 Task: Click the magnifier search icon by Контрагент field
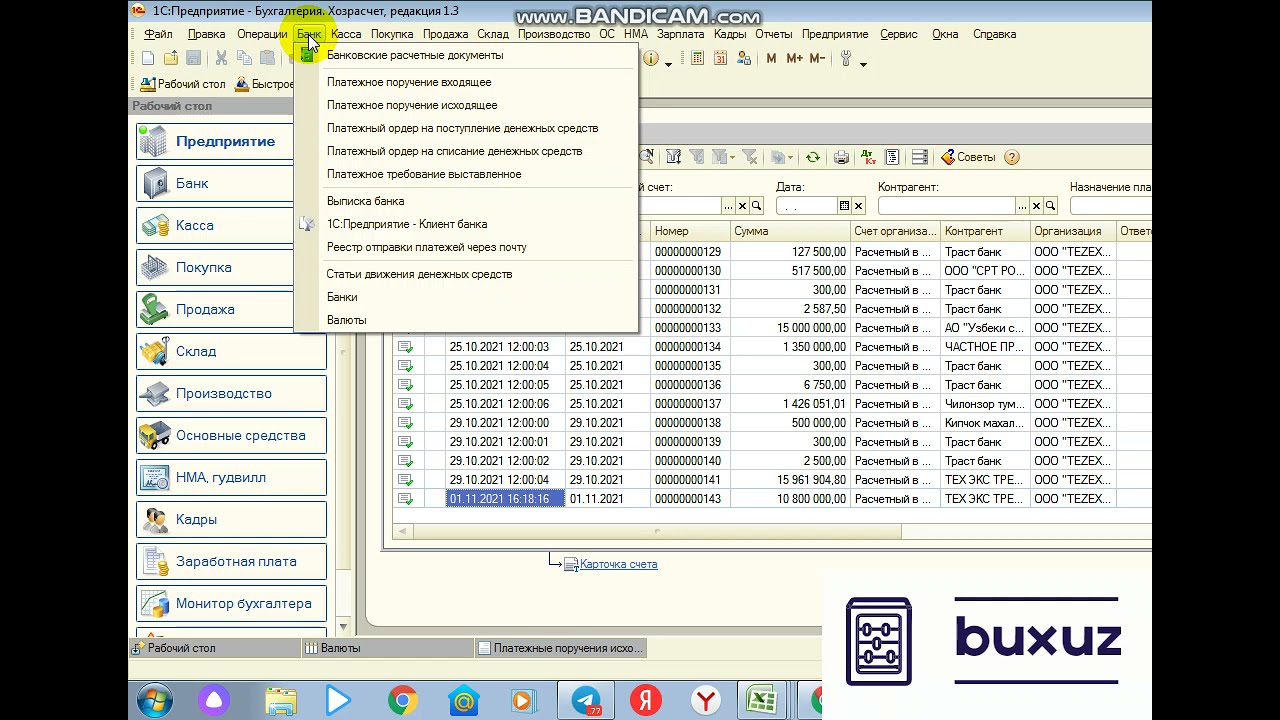coord(1050,206)
